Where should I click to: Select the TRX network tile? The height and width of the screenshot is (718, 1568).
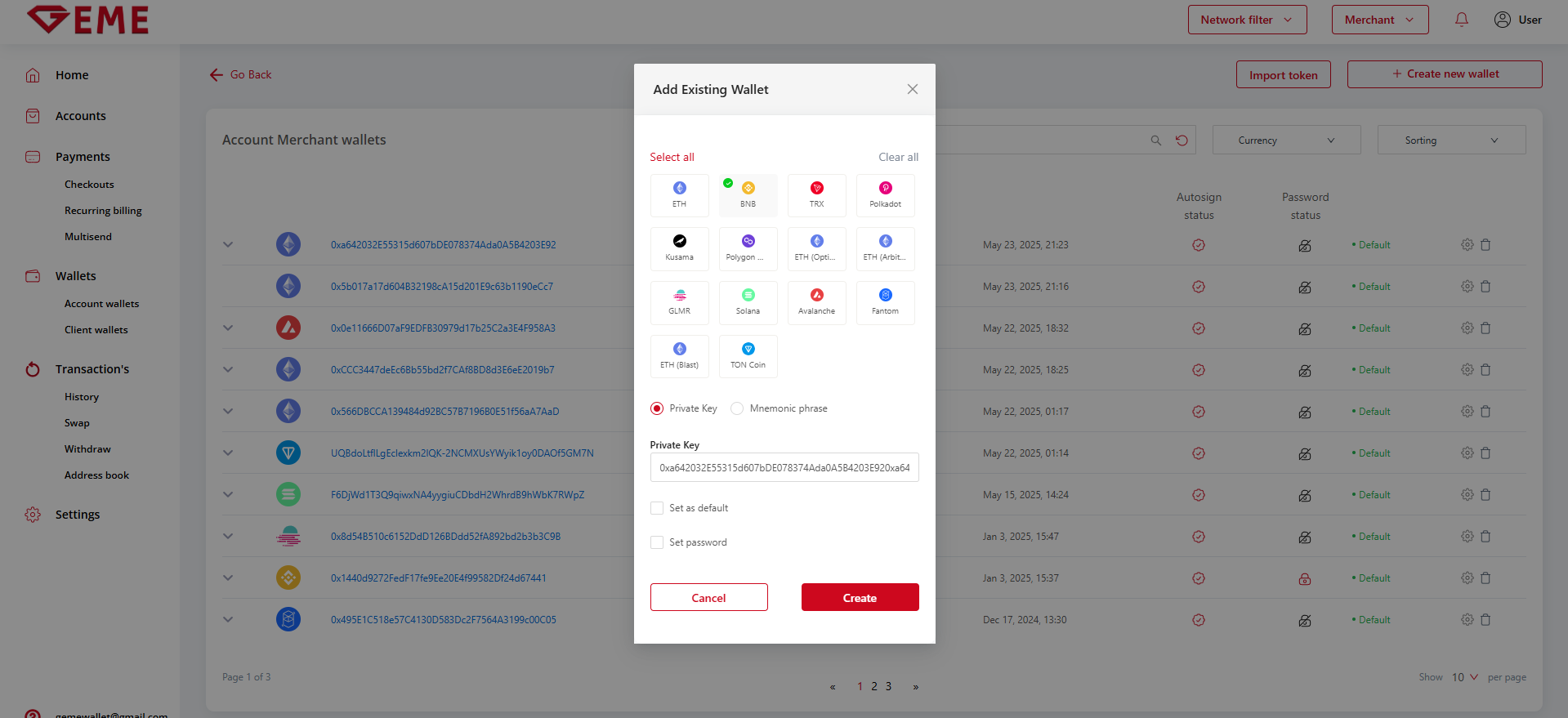pos(816,195)
